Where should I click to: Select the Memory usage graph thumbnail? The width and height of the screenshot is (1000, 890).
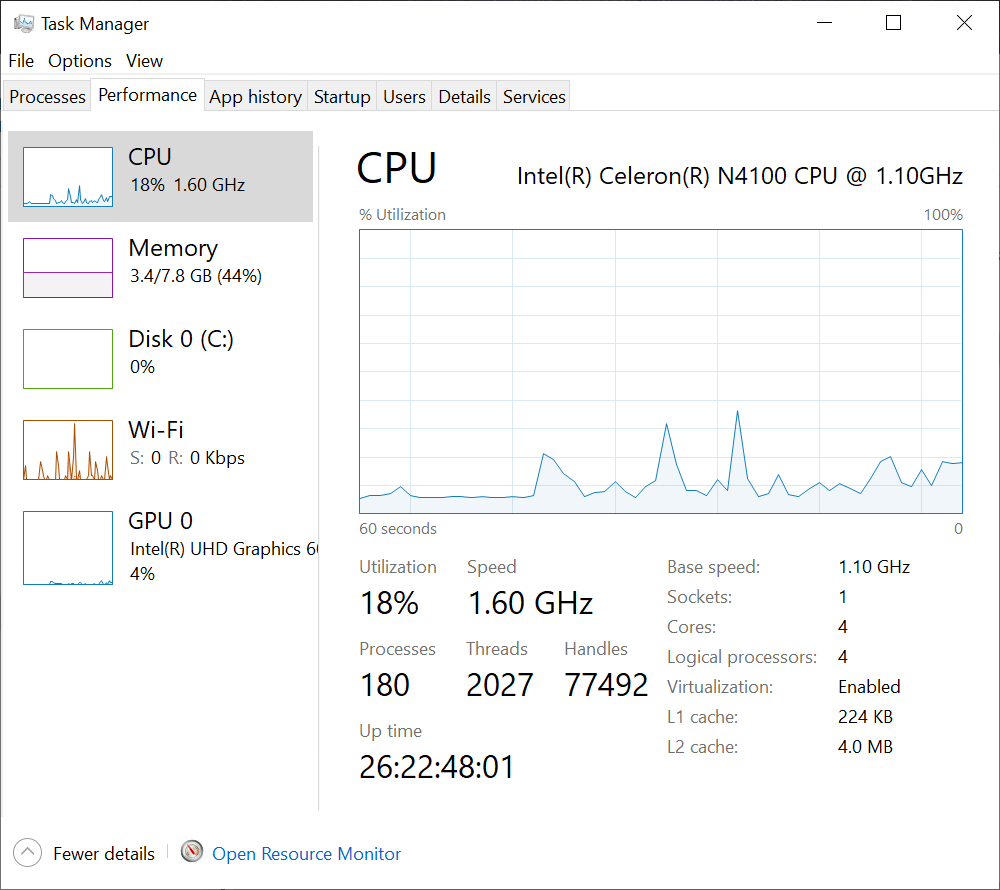click(x=68, y=268)
